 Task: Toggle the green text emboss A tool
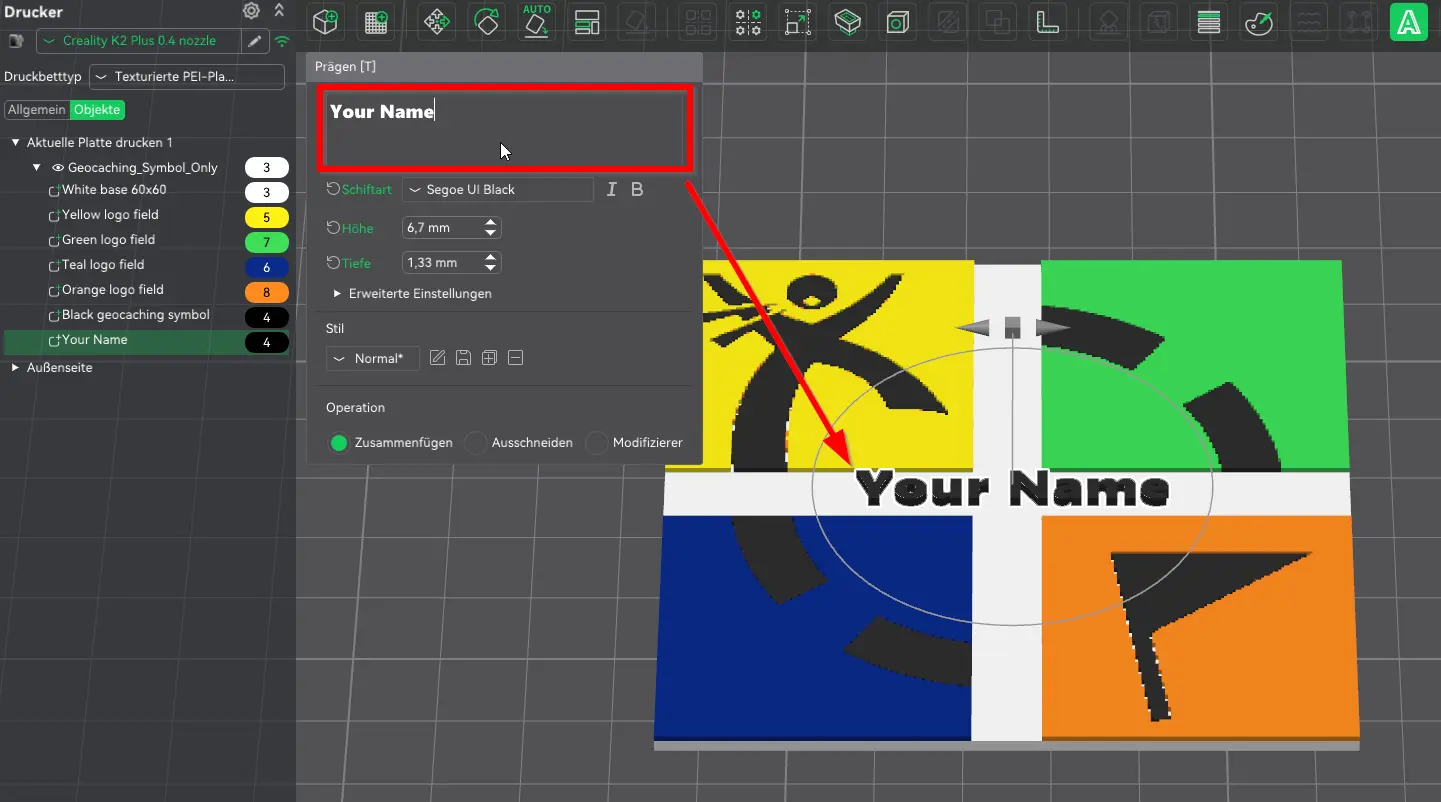tap(1409, 22)
